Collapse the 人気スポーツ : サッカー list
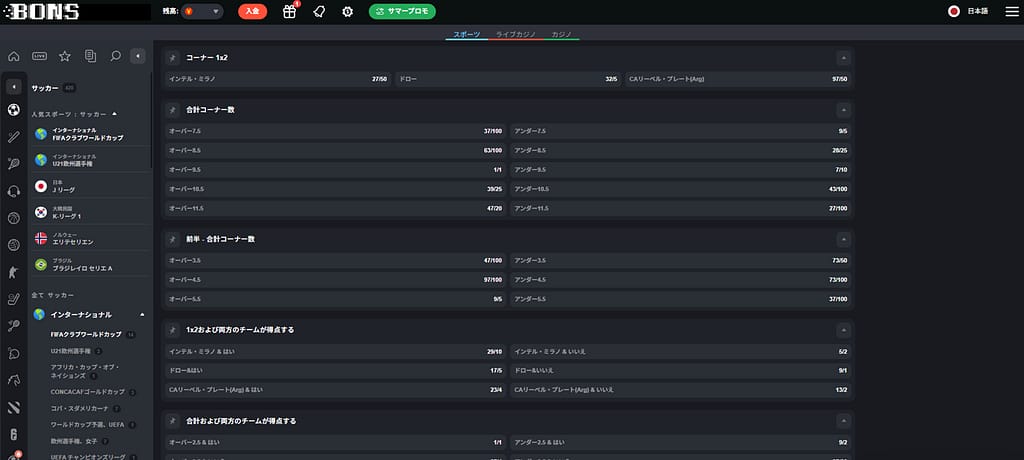1024x460 pixels. tap(115, 114)
